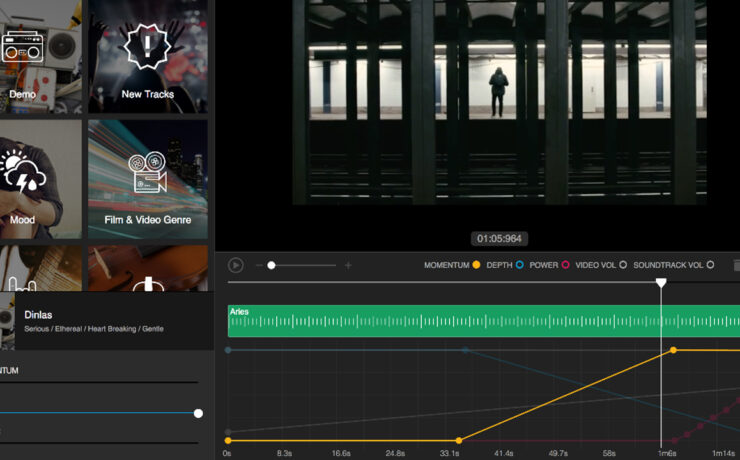Toggle the VIDEO VOL automation curve
The height and width of the screenshot is (460, 740).
click(623, 265)
